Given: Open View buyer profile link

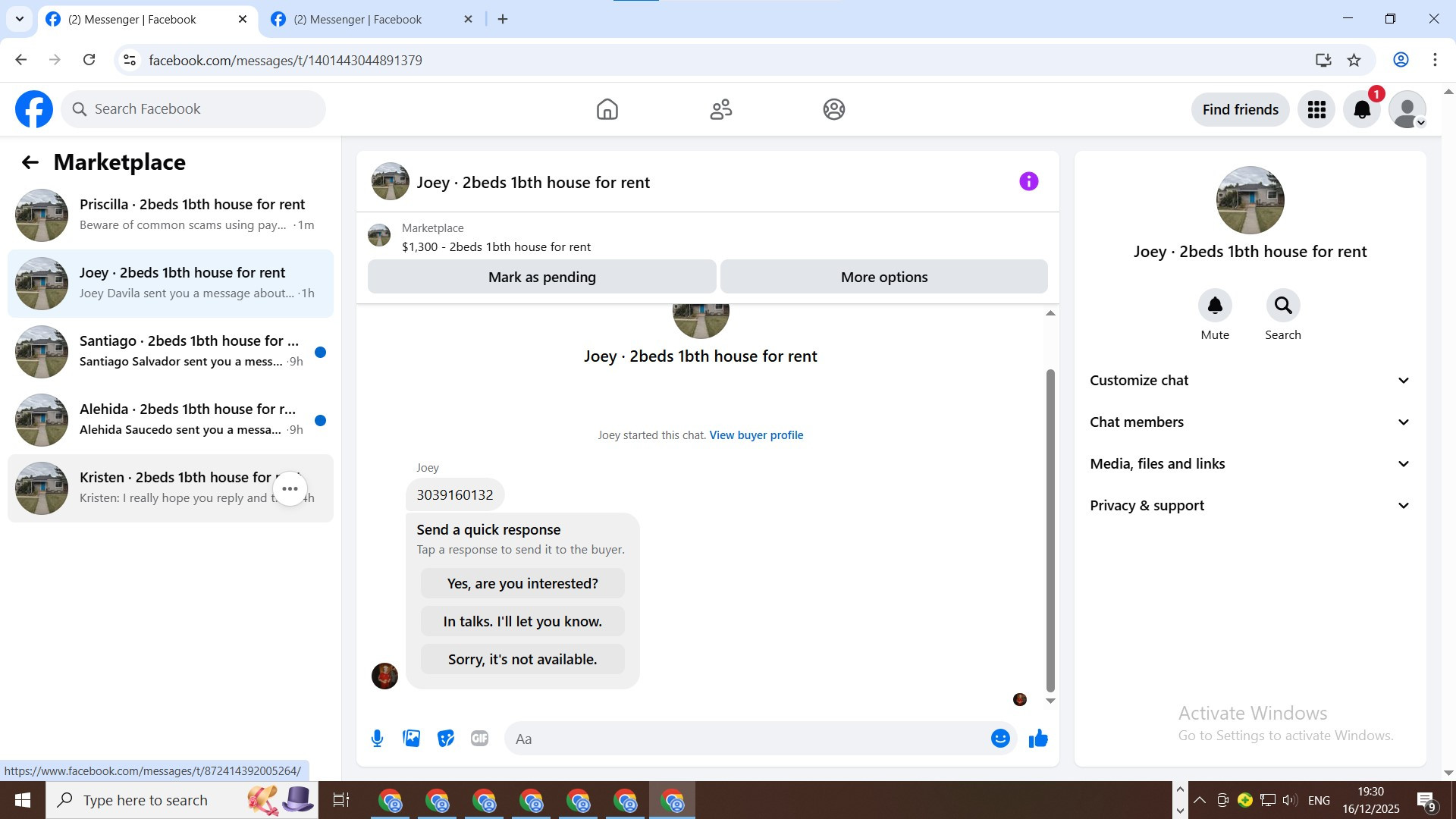Looking at the screenshot, I should click(756, 435).
